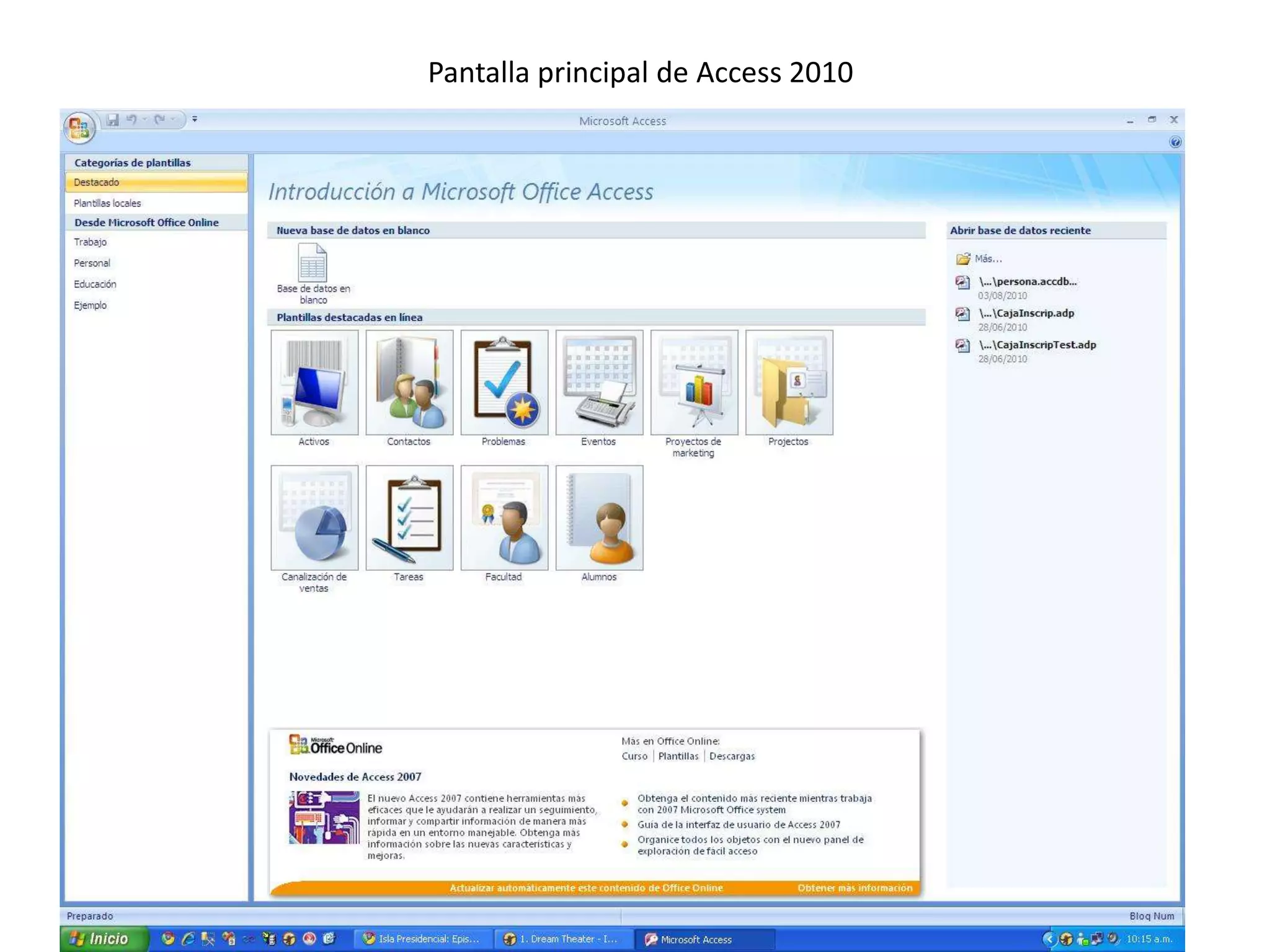
Task: Click the Save icon in quick access toolbar
Action: 112,120
